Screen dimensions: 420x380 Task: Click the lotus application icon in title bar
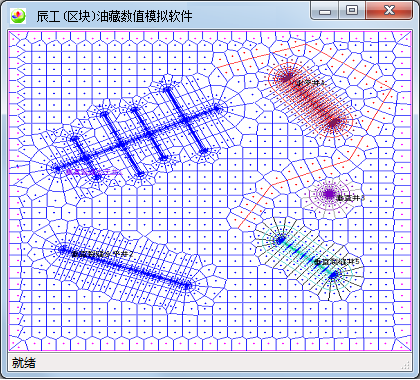pos(18,16)
